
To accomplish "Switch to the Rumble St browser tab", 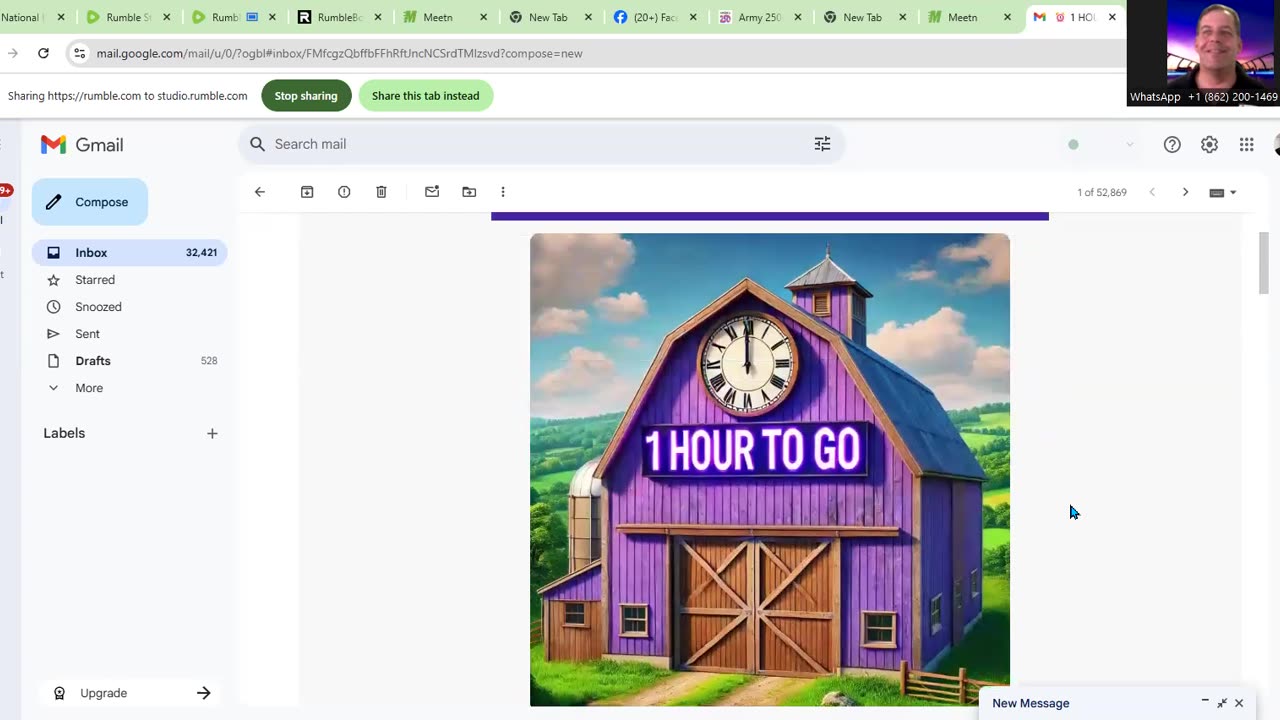I will [x=128, y=17].
